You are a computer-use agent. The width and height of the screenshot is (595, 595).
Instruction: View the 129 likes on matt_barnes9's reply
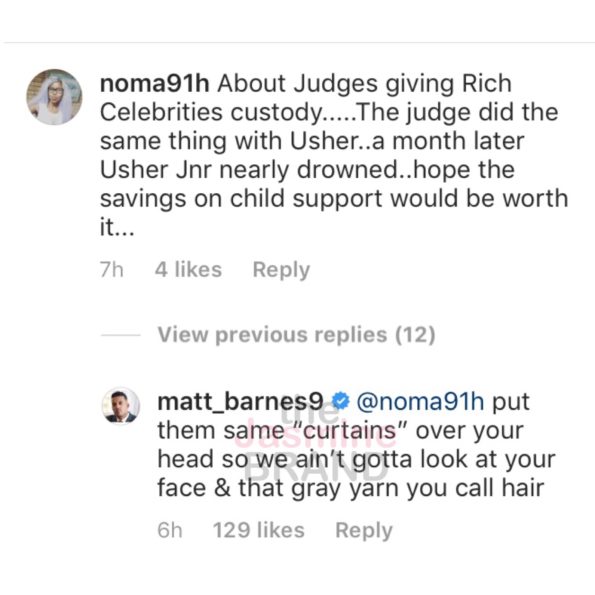point(259,530)
